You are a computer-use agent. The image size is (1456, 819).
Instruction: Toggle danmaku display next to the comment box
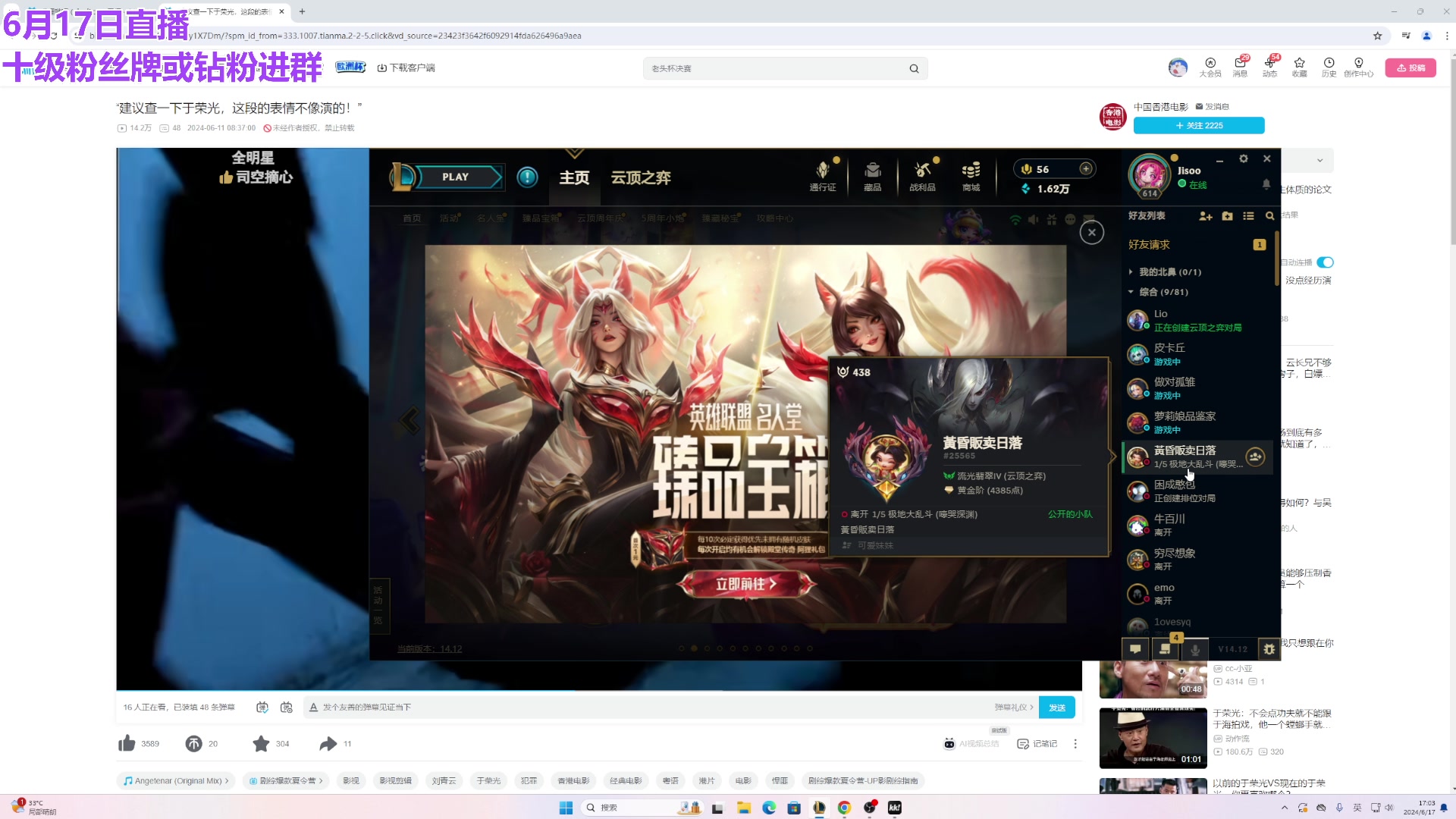pyautogui.click(x=262, y=707)
